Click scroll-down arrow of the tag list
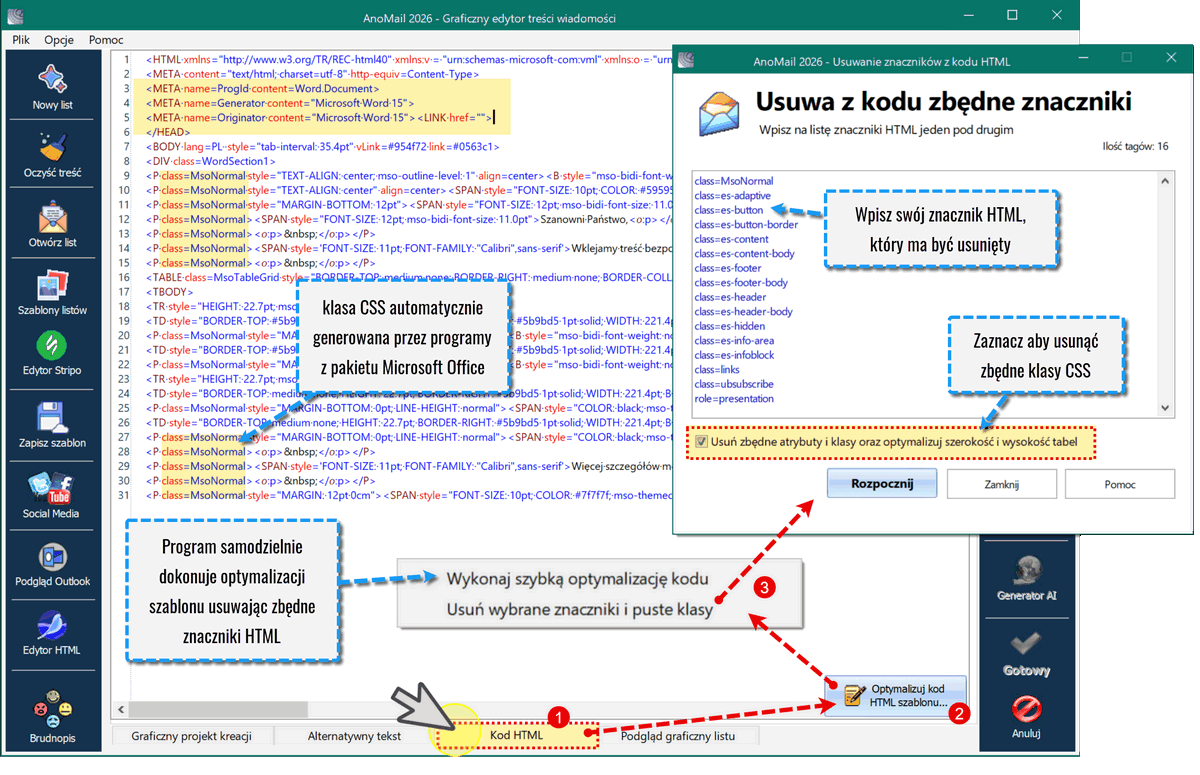1200x775 pixels. pyautogui.click(x=1165, y=408)
